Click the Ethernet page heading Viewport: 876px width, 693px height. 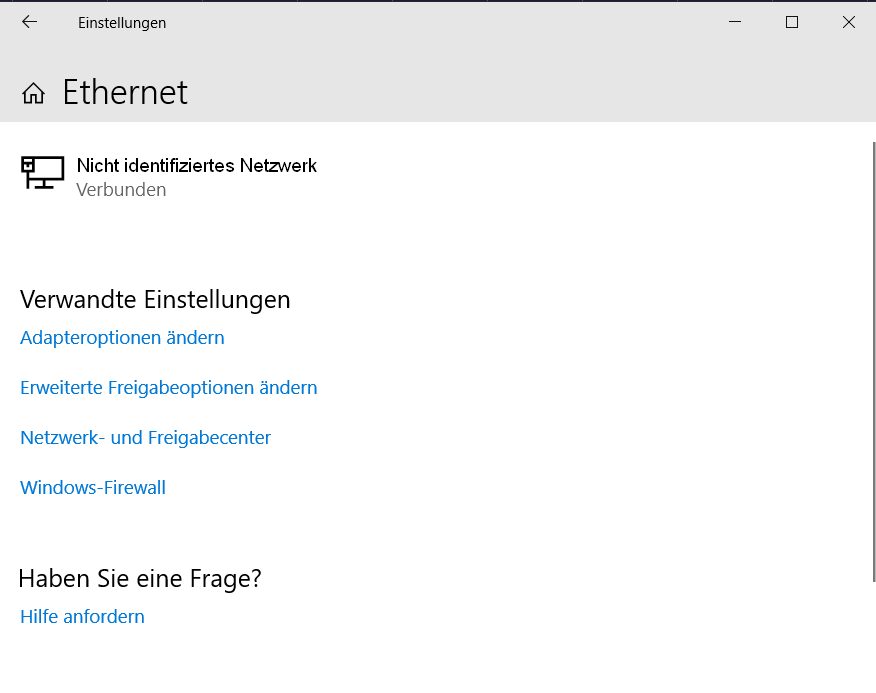(125, 92)
